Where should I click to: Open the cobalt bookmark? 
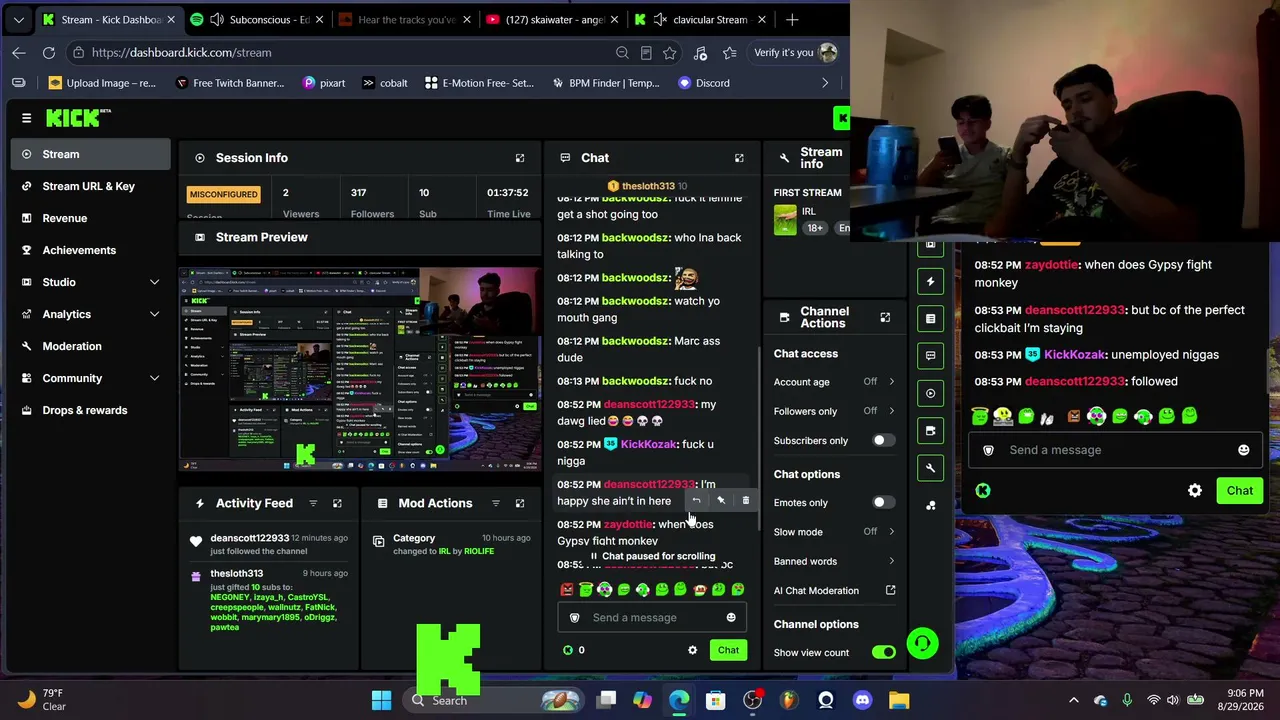(384, 83)
